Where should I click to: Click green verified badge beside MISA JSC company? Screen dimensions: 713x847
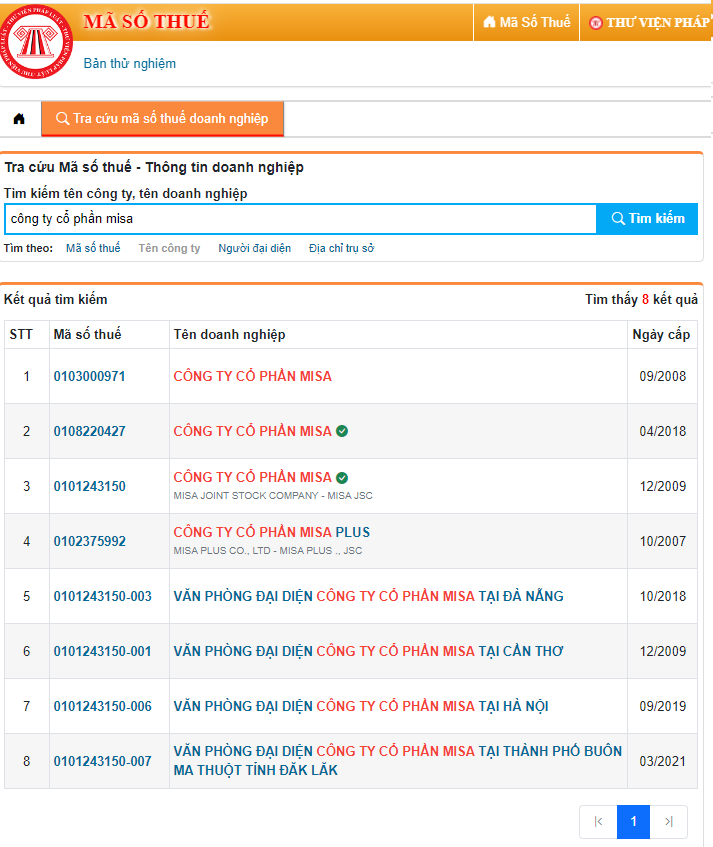click(342, 478)
